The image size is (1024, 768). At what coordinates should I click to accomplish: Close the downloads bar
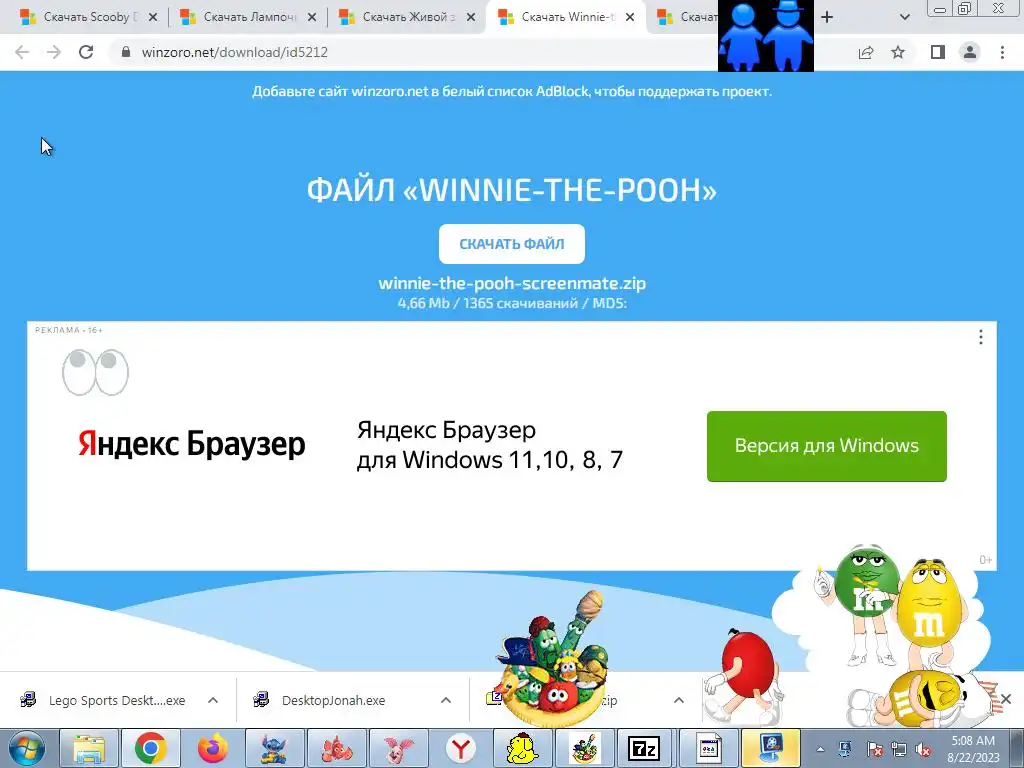(1006, 699)
